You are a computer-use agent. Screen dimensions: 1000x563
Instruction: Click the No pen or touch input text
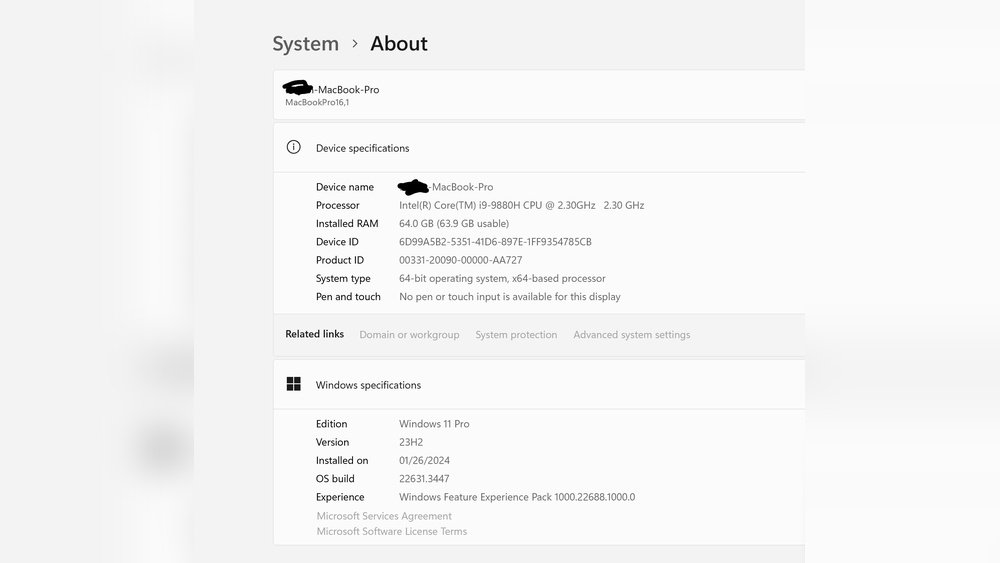[510, 296]
